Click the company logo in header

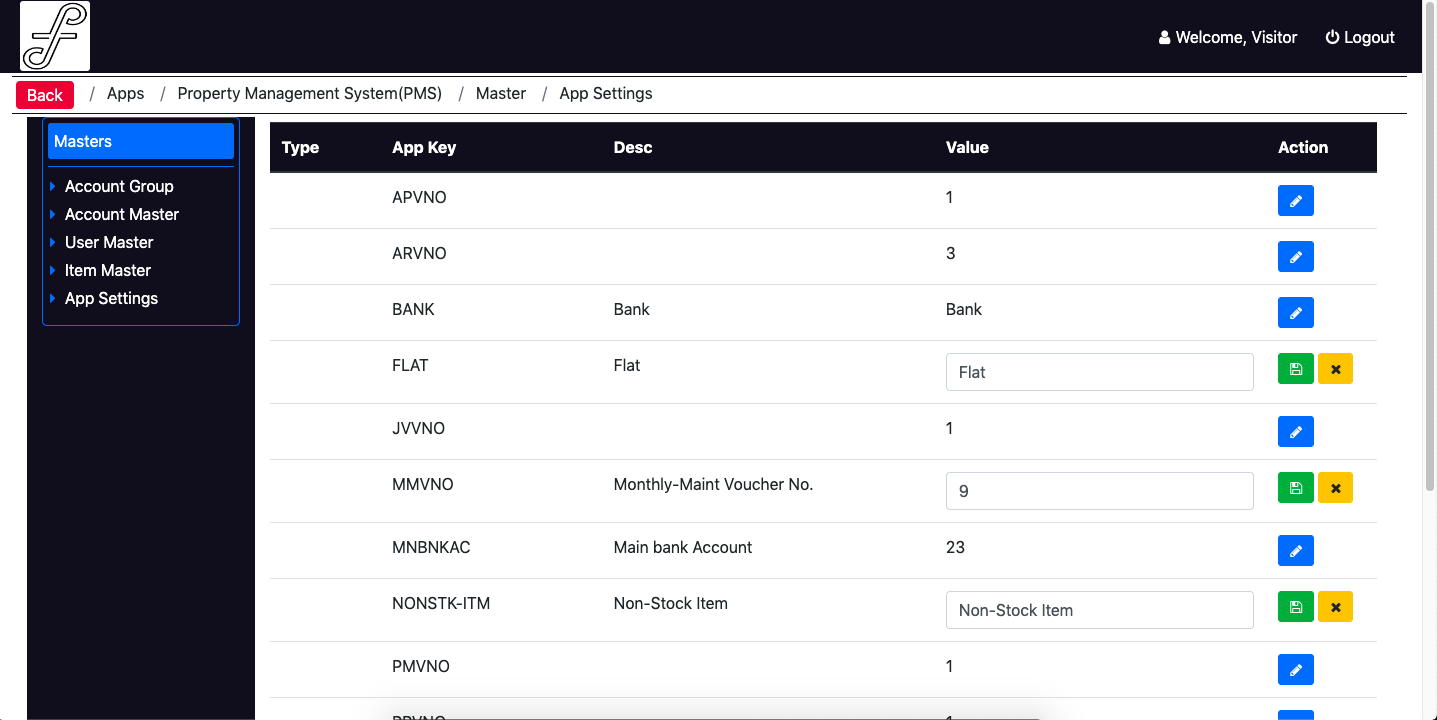(x=55, y=36)
